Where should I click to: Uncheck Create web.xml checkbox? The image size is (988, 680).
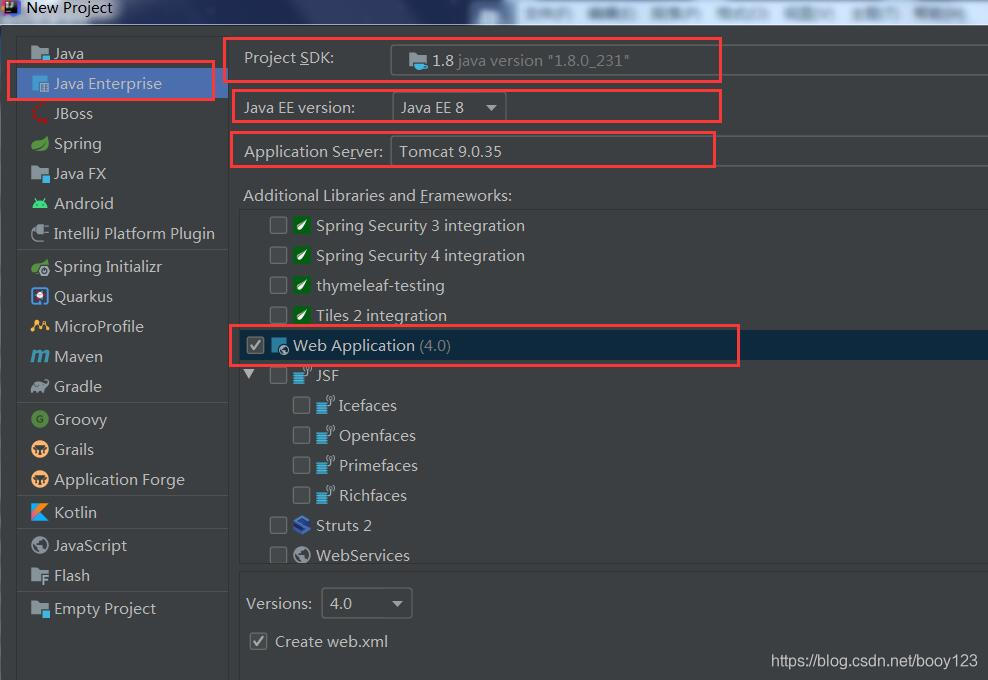258,642
